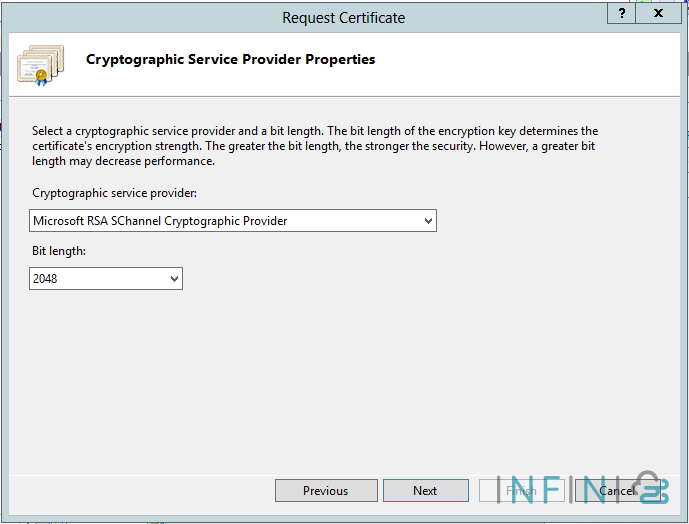Click the greyed-out Finish button
689x524 pixels.
pos(521,490)
